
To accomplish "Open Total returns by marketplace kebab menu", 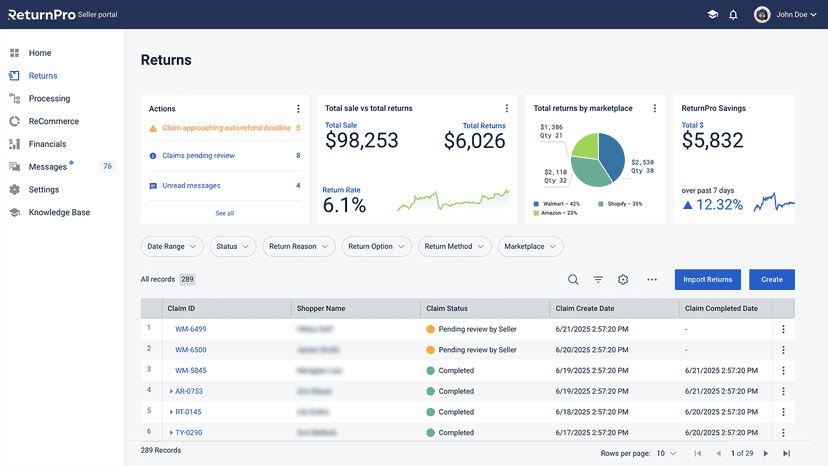I will (x=655, y=108).
